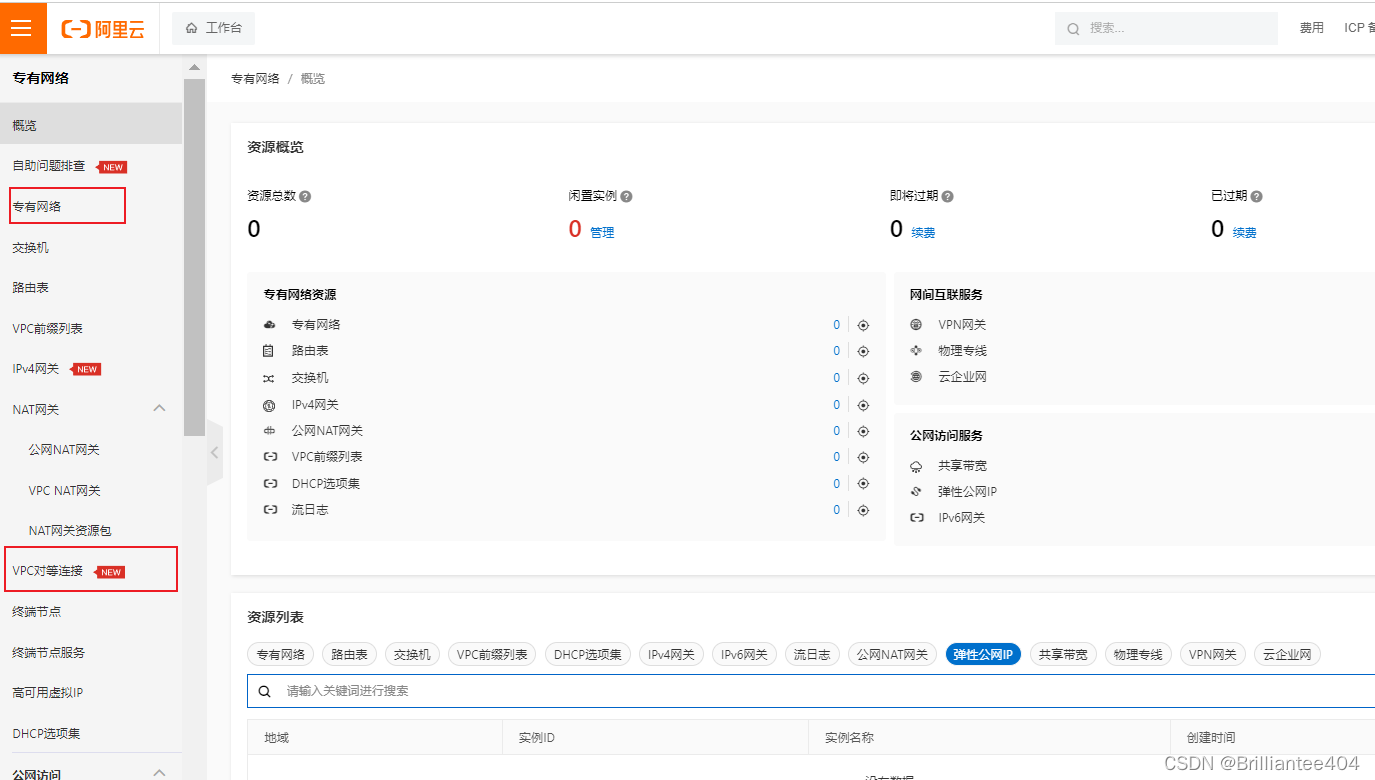This screenshot has width=1375, height=780.
Task: Click the Aliyun logo
Action: coord(103,29)
